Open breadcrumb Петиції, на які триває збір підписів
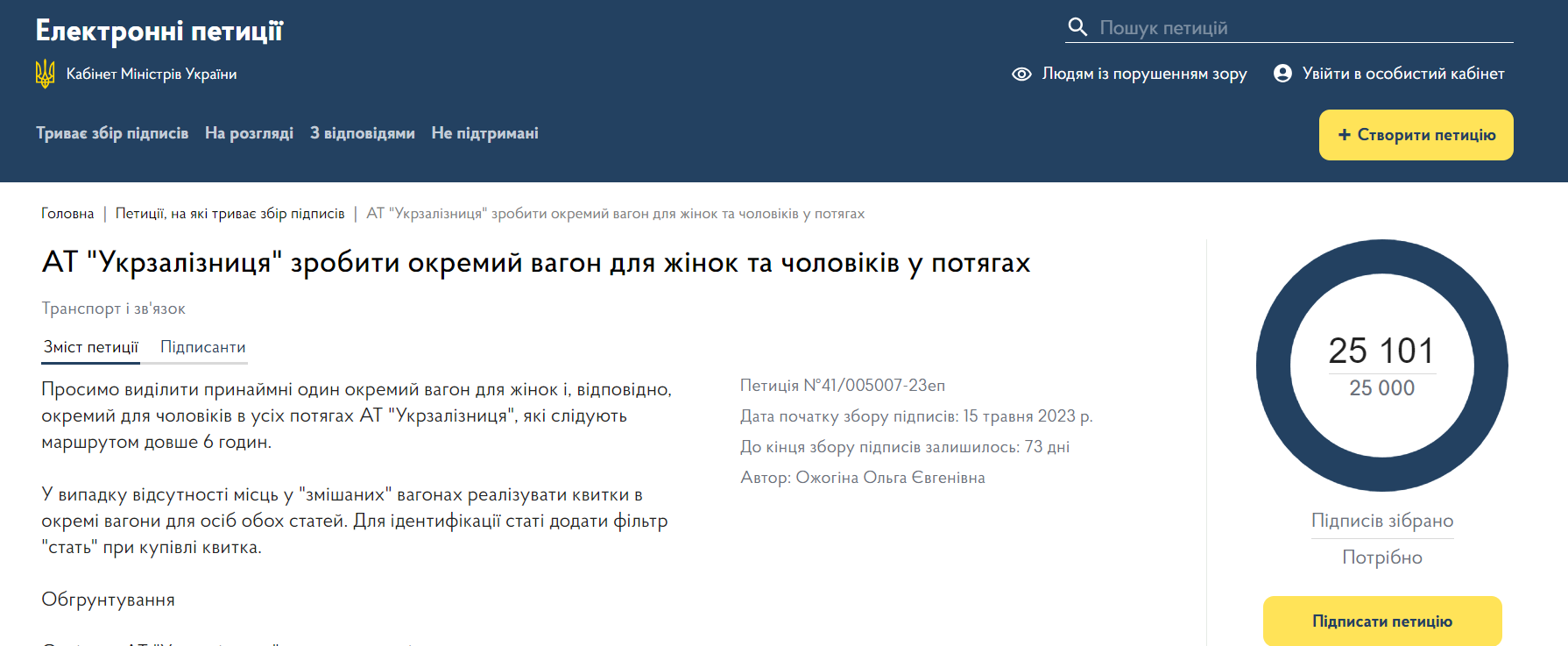 pos(230,214)
